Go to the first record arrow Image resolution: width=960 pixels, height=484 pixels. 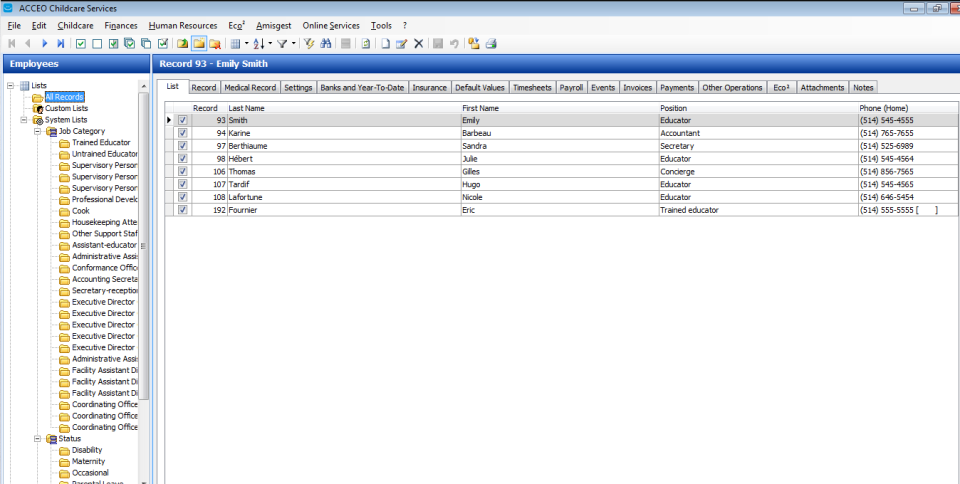point(11,43)
